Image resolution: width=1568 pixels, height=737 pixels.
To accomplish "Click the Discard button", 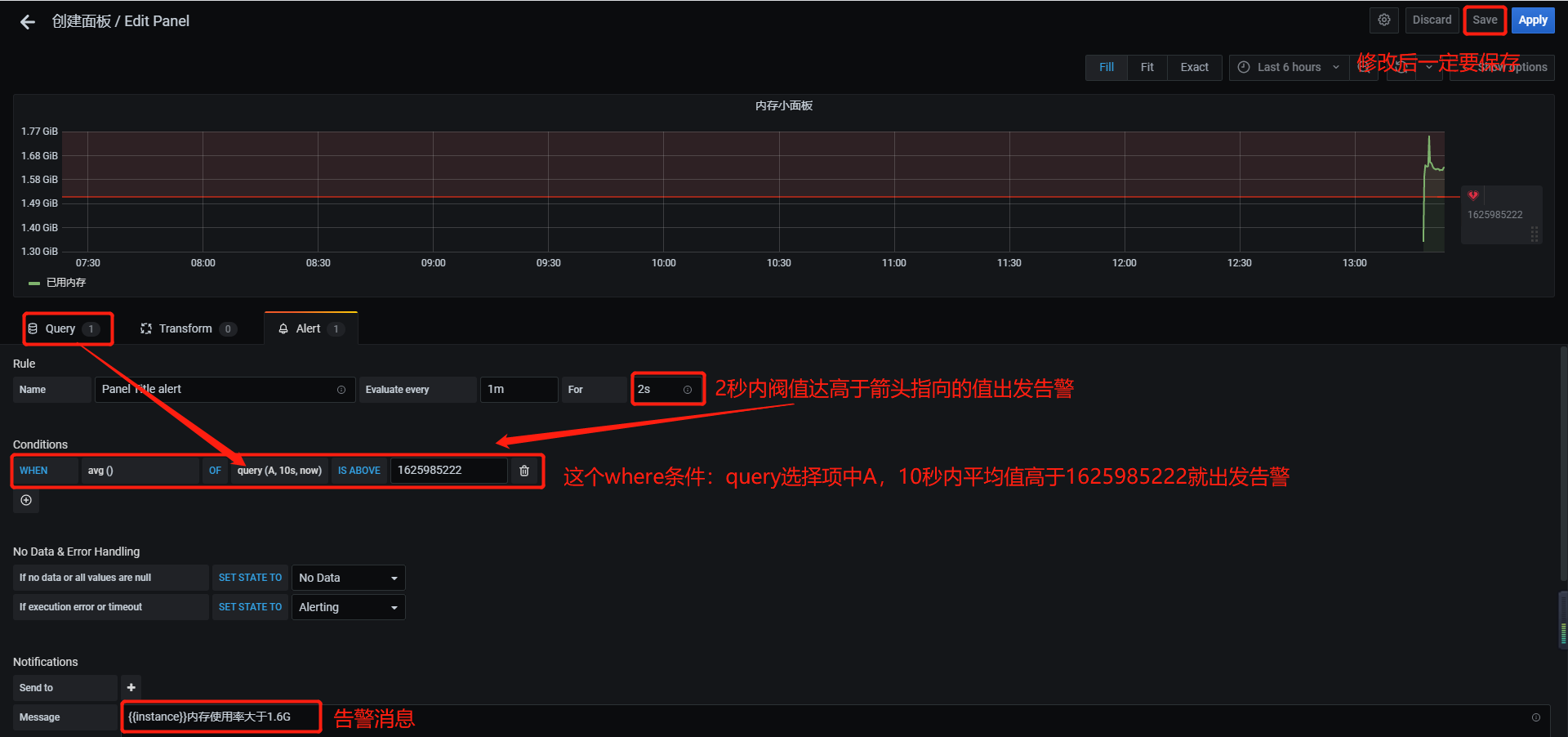I will click(x=1432, y=20).
